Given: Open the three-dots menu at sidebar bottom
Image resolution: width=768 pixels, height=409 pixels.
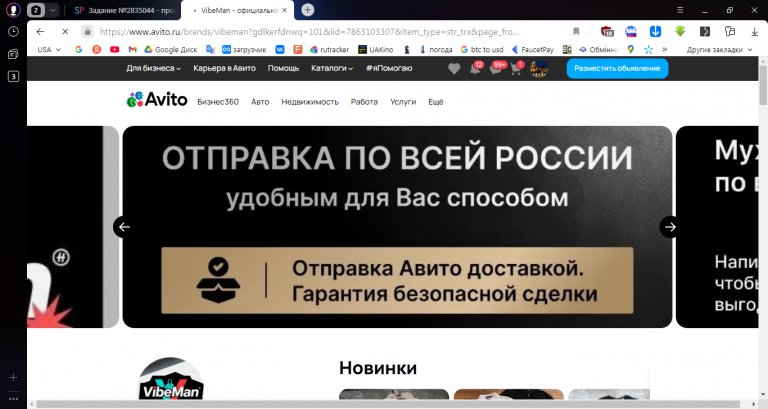Looking at the screenshot, I should click(13, 399).
